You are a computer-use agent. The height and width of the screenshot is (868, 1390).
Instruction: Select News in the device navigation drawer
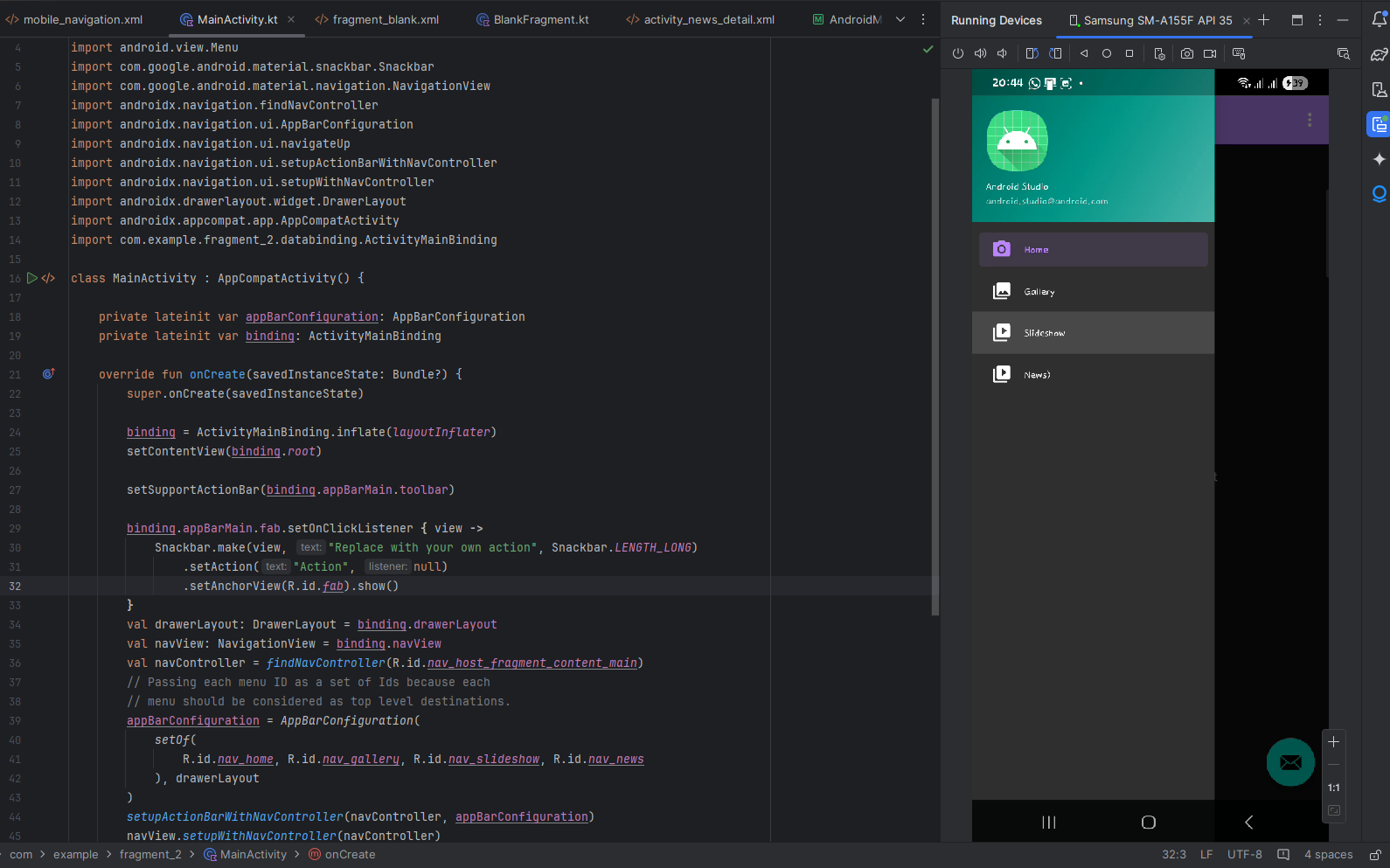tap(1094, 374)
